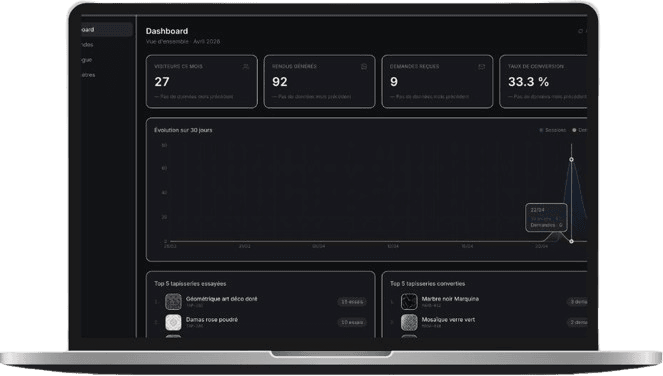Click the 'Top 5 tapisseries essayées' heading

click(190, 284)
